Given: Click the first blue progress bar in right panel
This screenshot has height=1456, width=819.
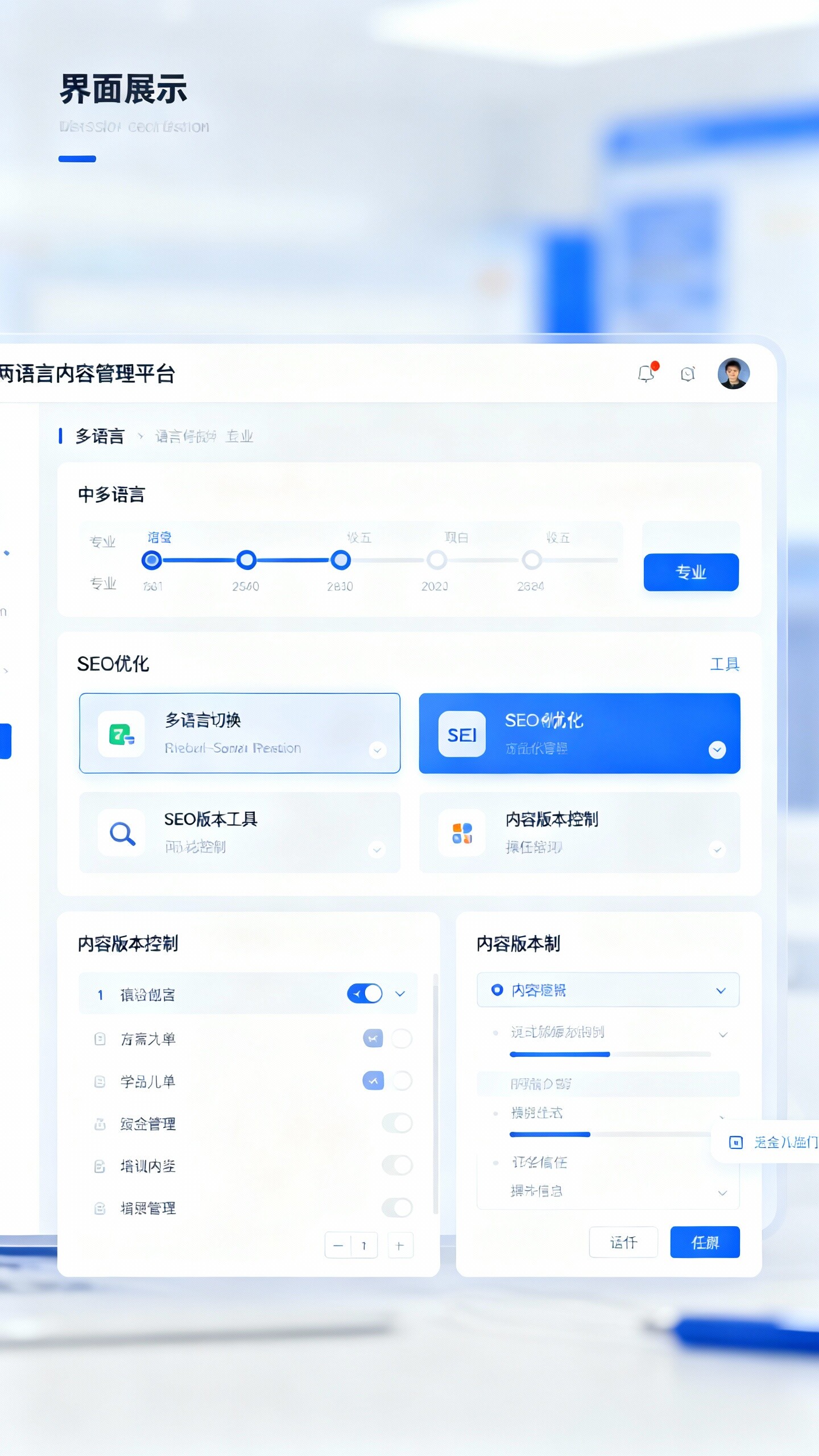Looking at the screenshot, I should (560, 1054).
